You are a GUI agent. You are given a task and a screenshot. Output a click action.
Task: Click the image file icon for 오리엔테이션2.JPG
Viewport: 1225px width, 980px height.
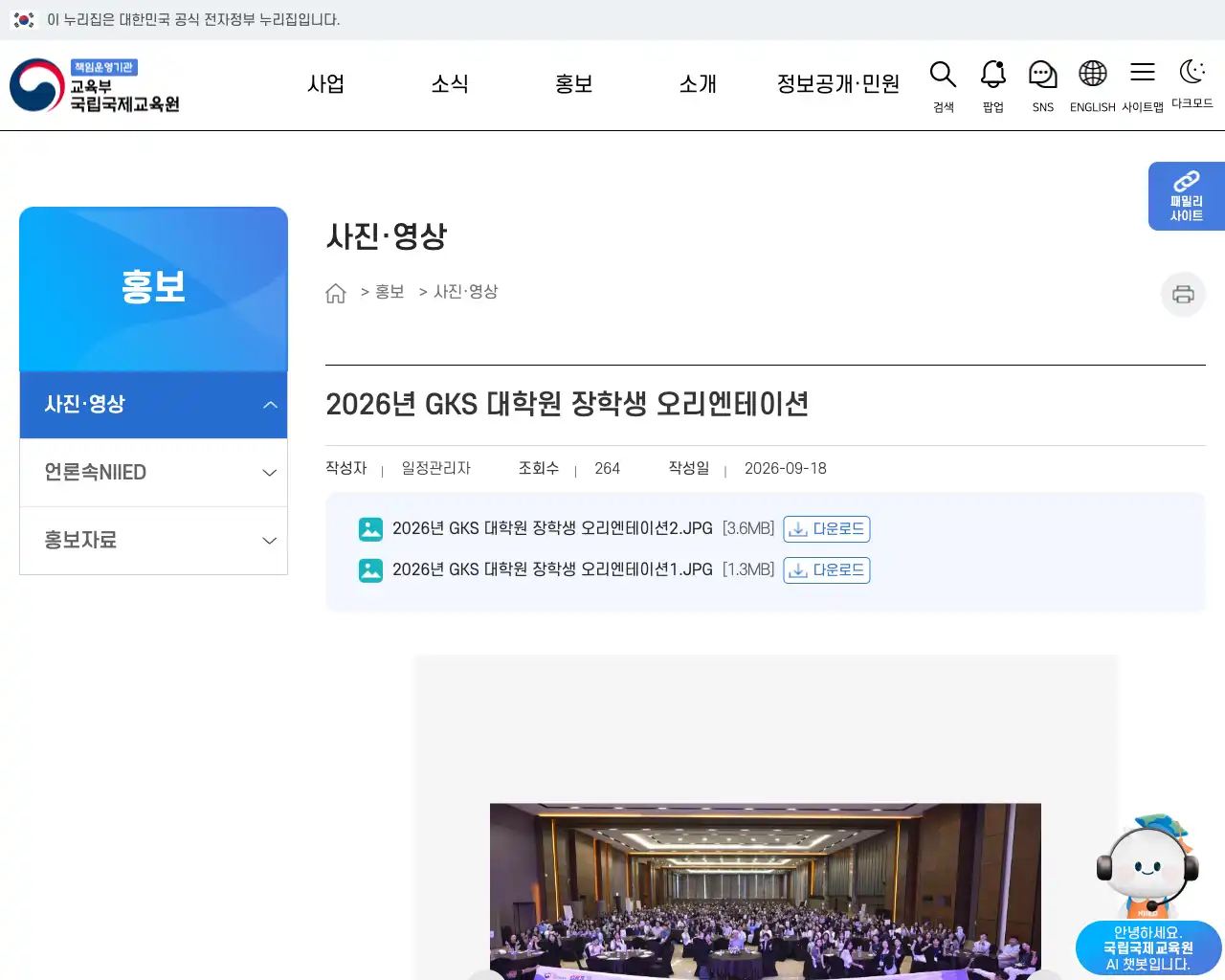(370, 529)
